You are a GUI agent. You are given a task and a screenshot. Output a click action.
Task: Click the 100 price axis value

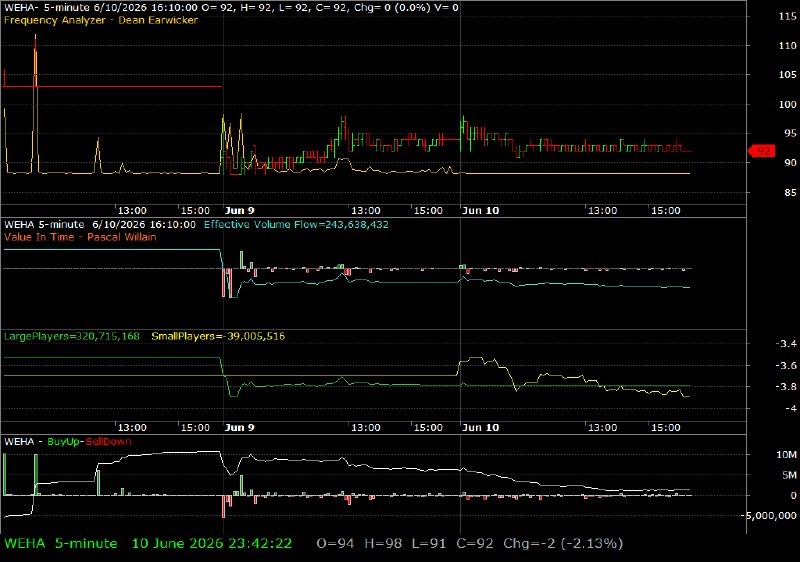[787, 104]
